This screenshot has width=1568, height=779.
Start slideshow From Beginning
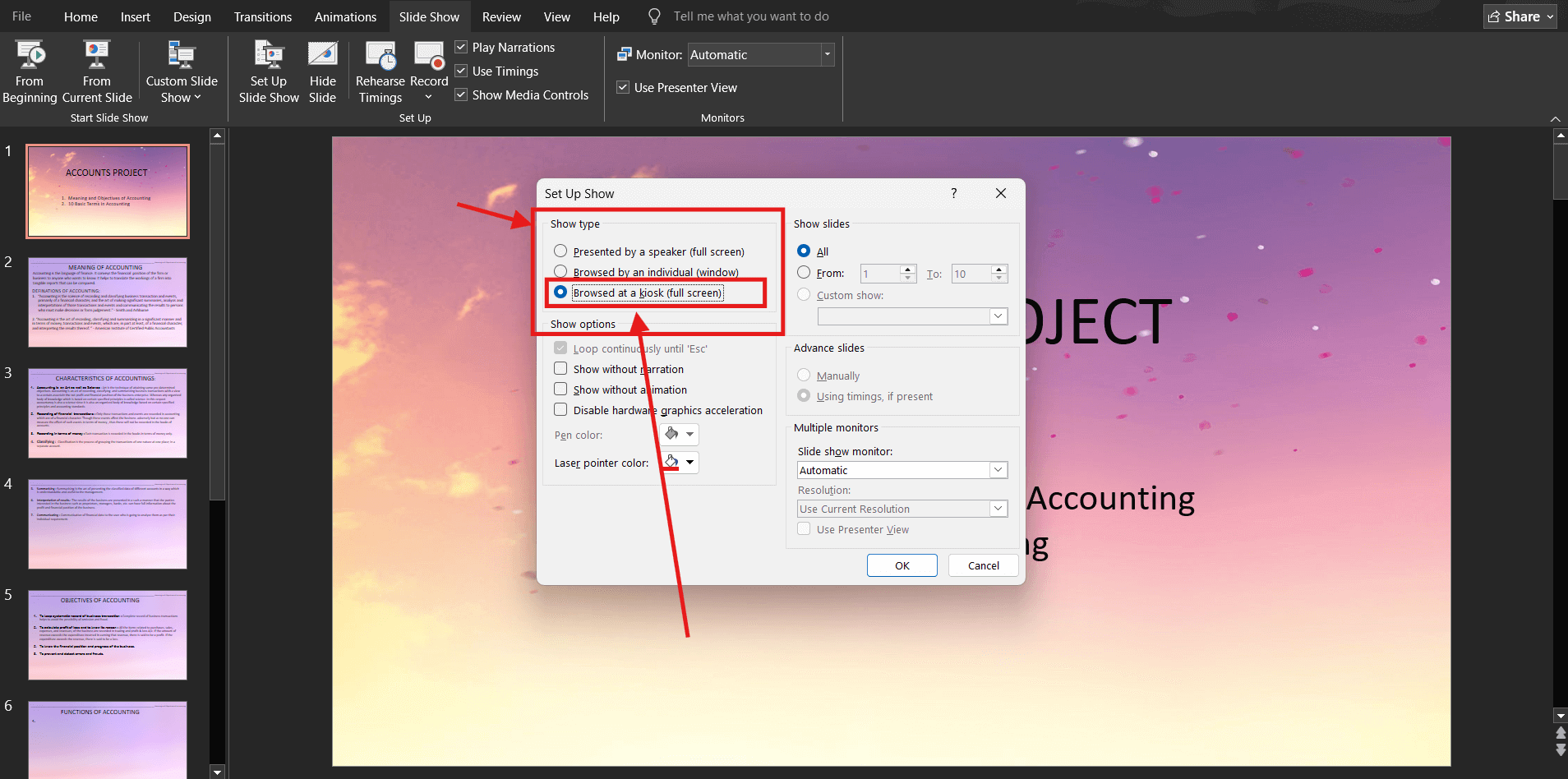coord(30,72)
